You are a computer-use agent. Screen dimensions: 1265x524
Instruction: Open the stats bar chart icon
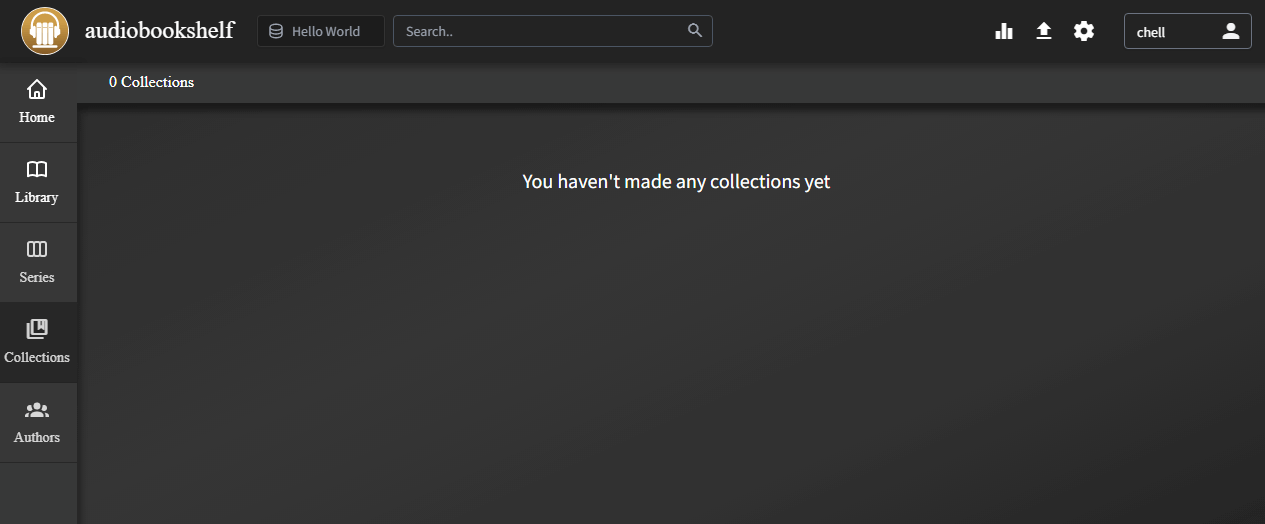click(1004, 31)
